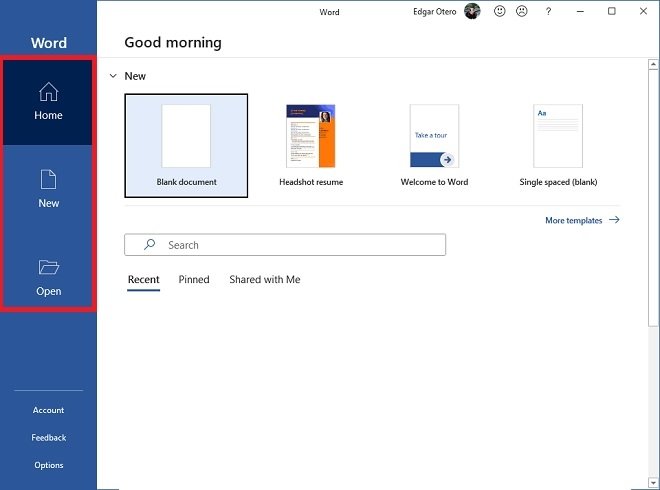The image size is (660, 490).
Task: Click the magnifier icon in the Search box
Action: coord(149,245)
